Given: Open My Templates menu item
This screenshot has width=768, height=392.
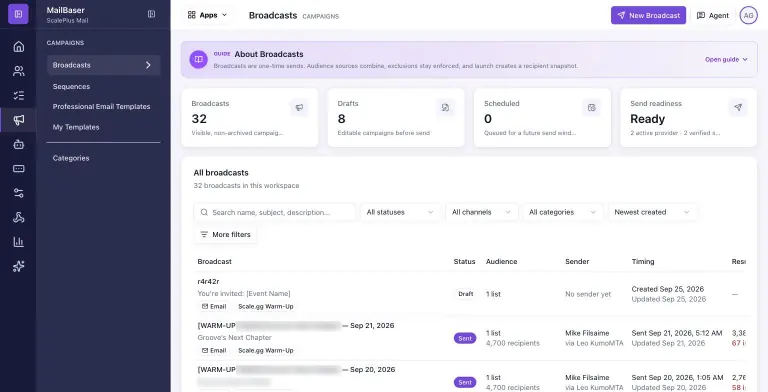Looking at the screenshot, I should click(76, 127).
